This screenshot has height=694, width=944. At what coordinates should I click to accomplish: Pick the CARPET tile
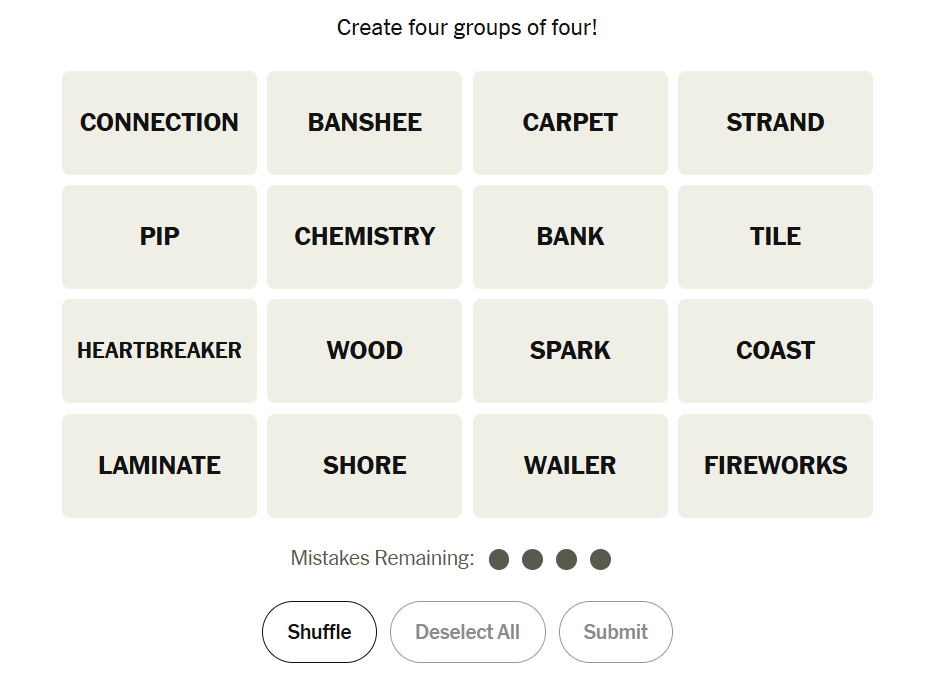pos(570,123)
